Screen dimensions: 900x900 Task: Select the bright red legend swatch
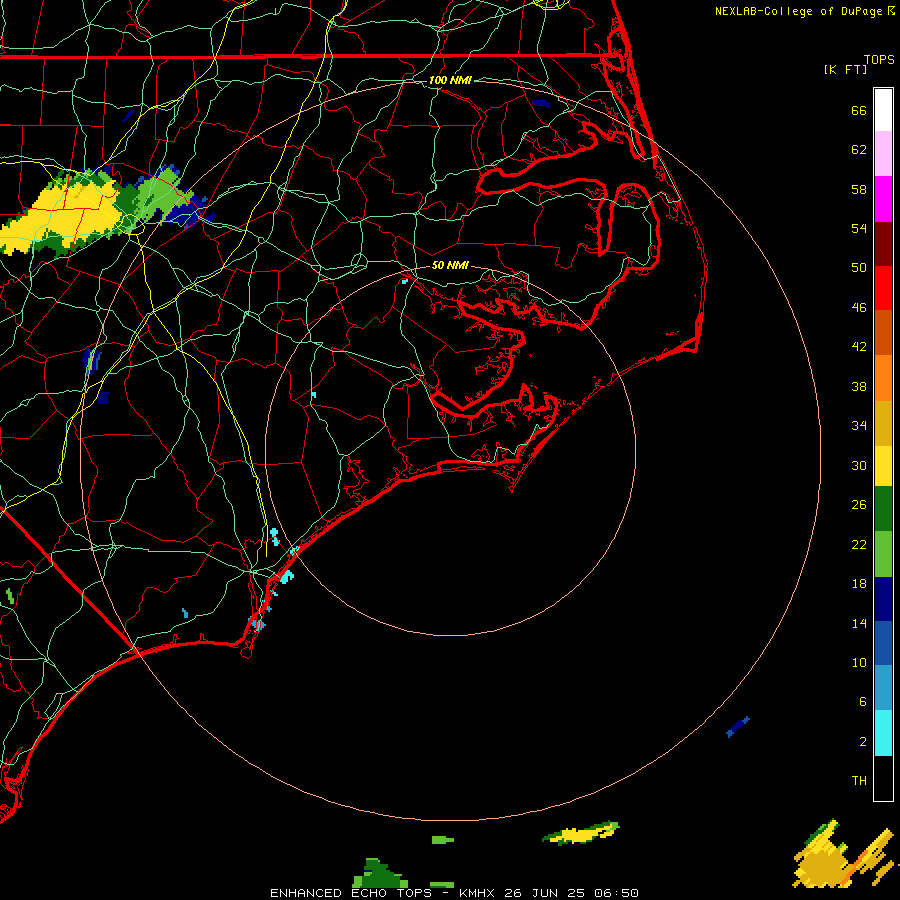coord(883,288)
